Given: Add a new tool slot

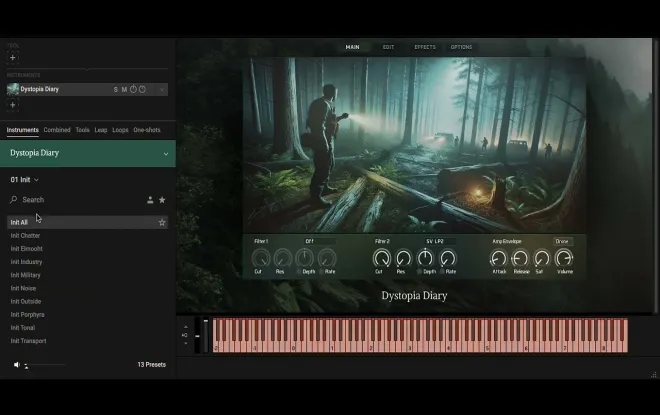Looking at the screenshot, I should point(13,58).
